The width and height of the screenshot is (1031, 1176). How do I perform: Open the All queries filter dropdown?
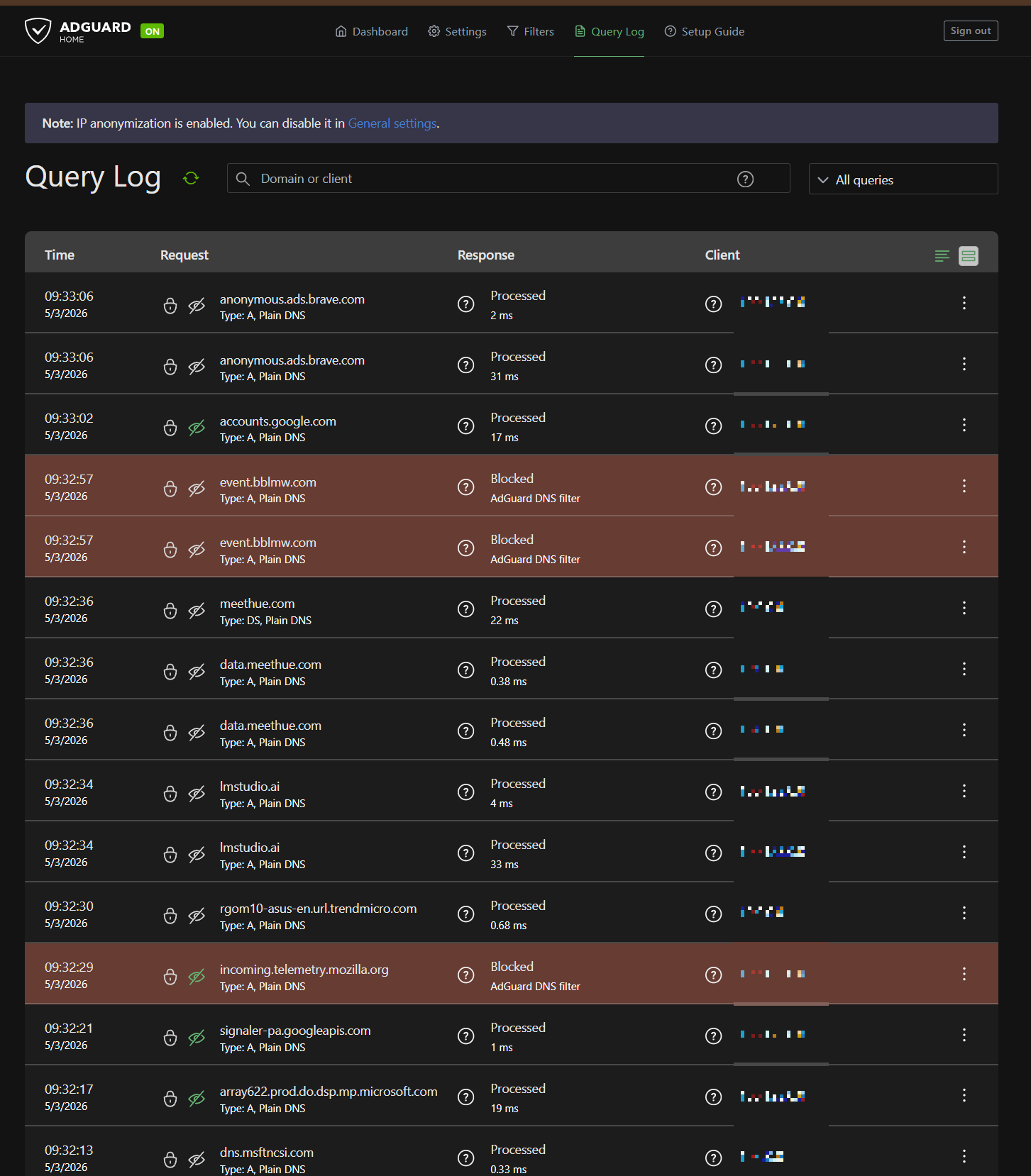tap(903, 179)
